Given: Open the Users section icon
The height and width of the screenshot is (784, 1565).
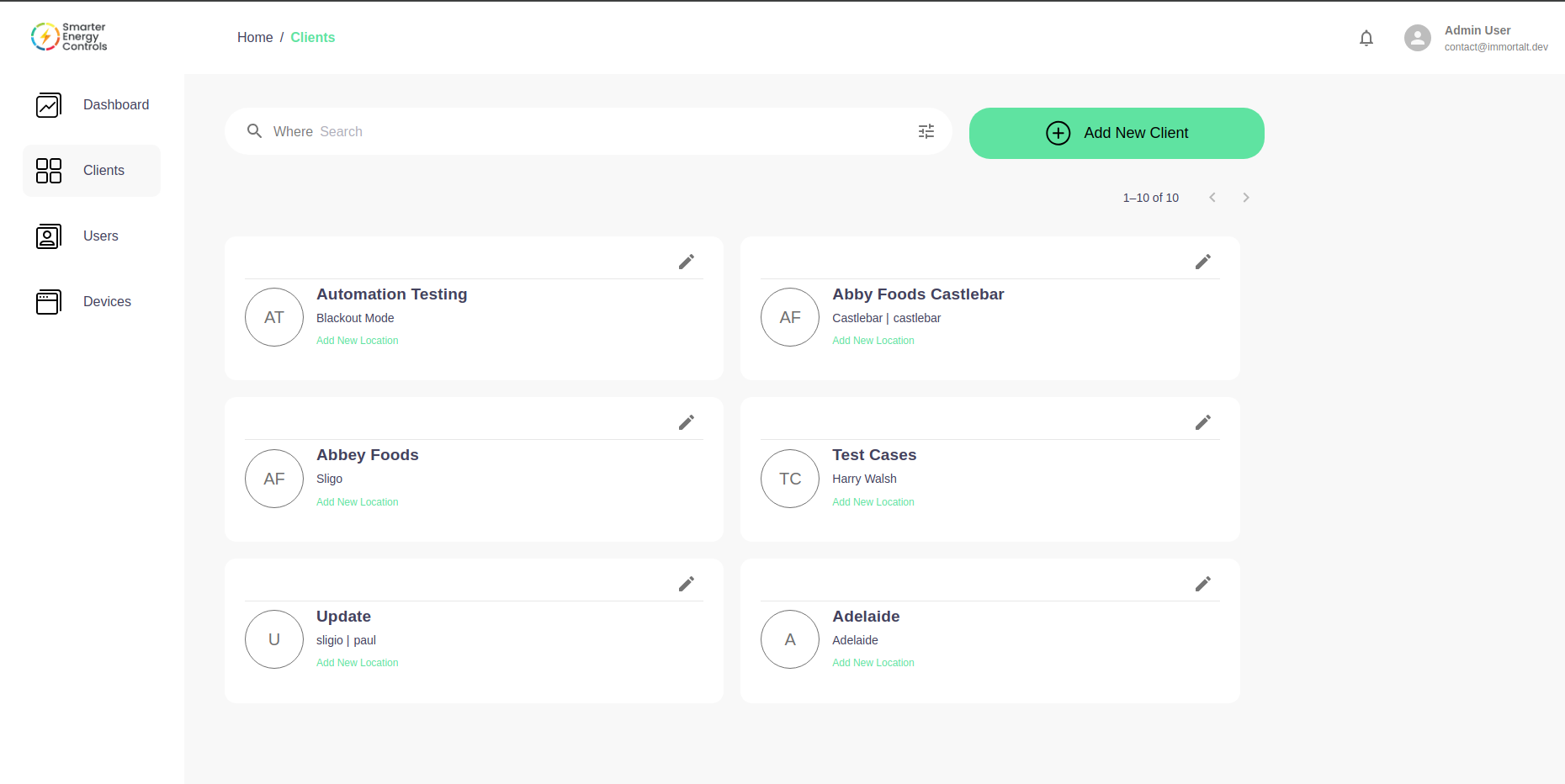Looking at the screenshot, I should tap(48, 236).
